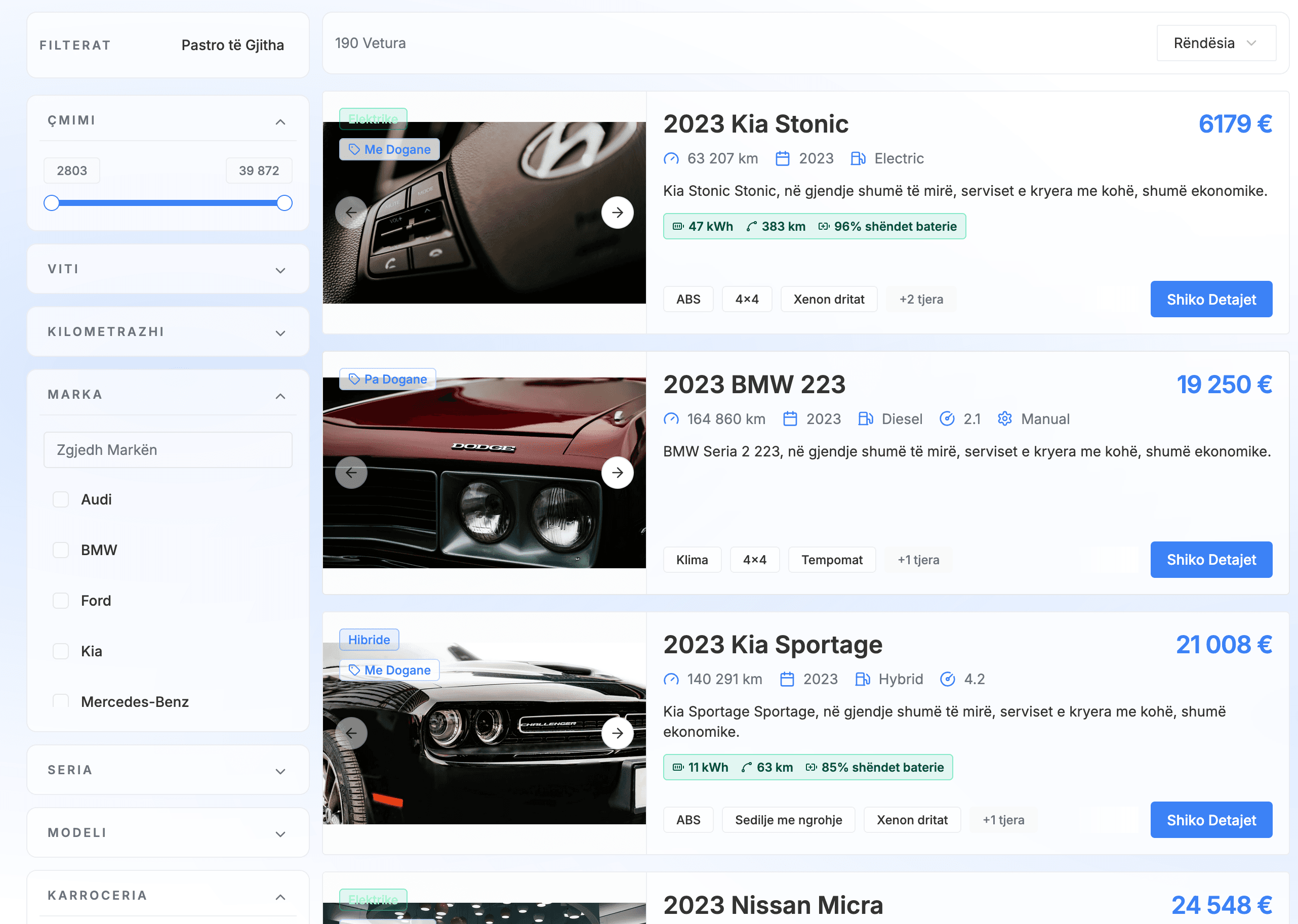Expand the VITI filter section

(168, 269)
